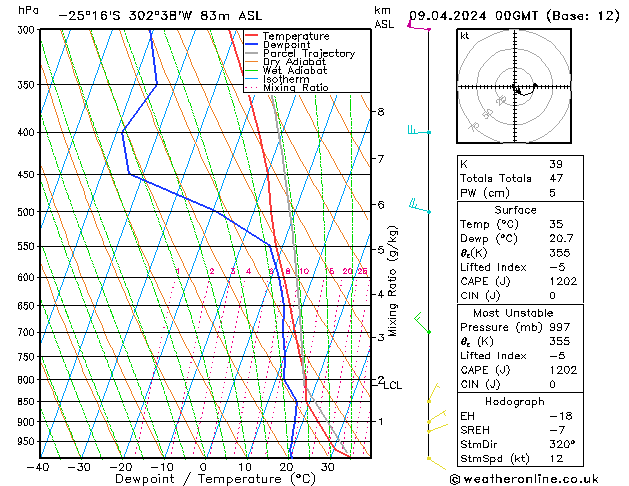The image size is (629, 486).
Task: Click the 850 hPa pressure axis label
Action: (28, 401)
